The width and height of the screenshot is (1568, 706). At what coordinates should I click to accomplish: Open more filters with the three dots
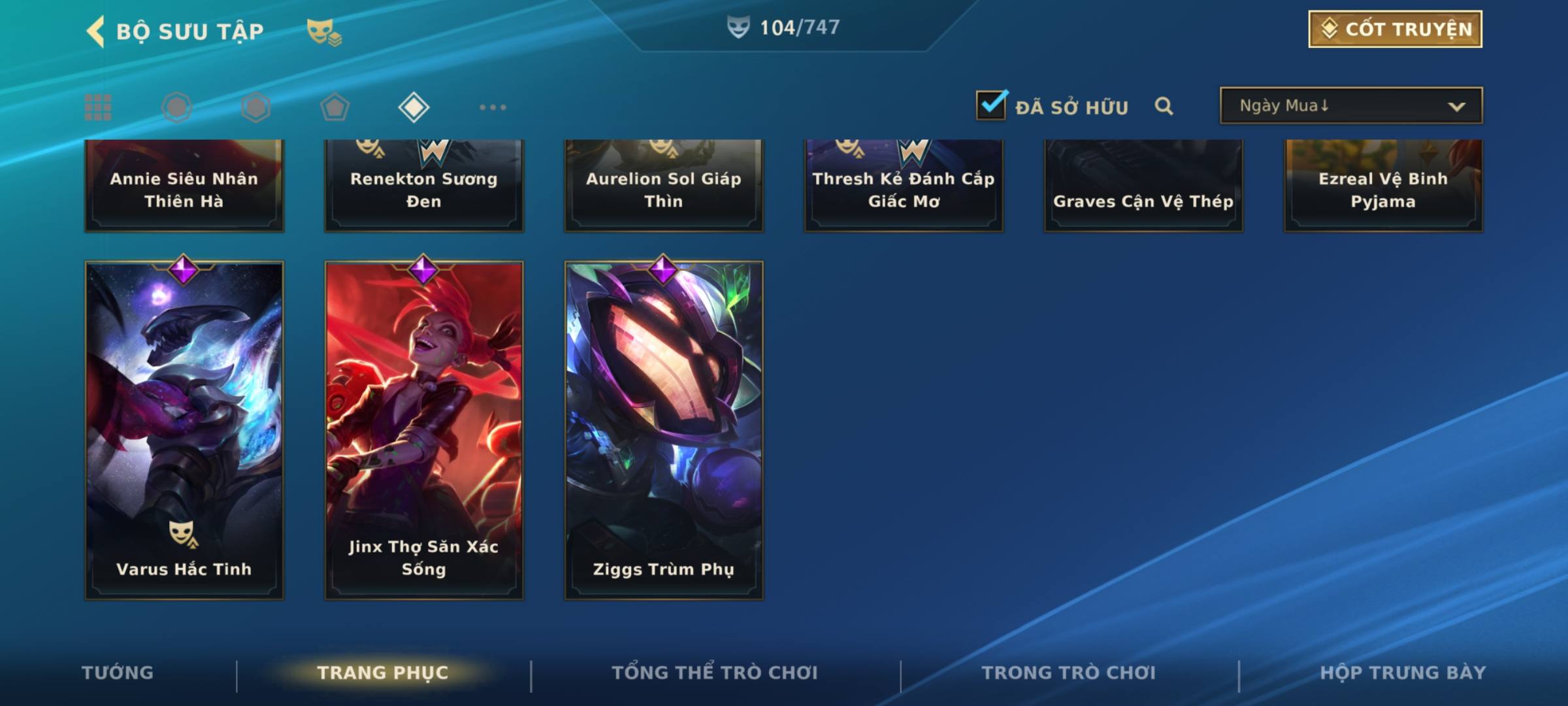493,107
